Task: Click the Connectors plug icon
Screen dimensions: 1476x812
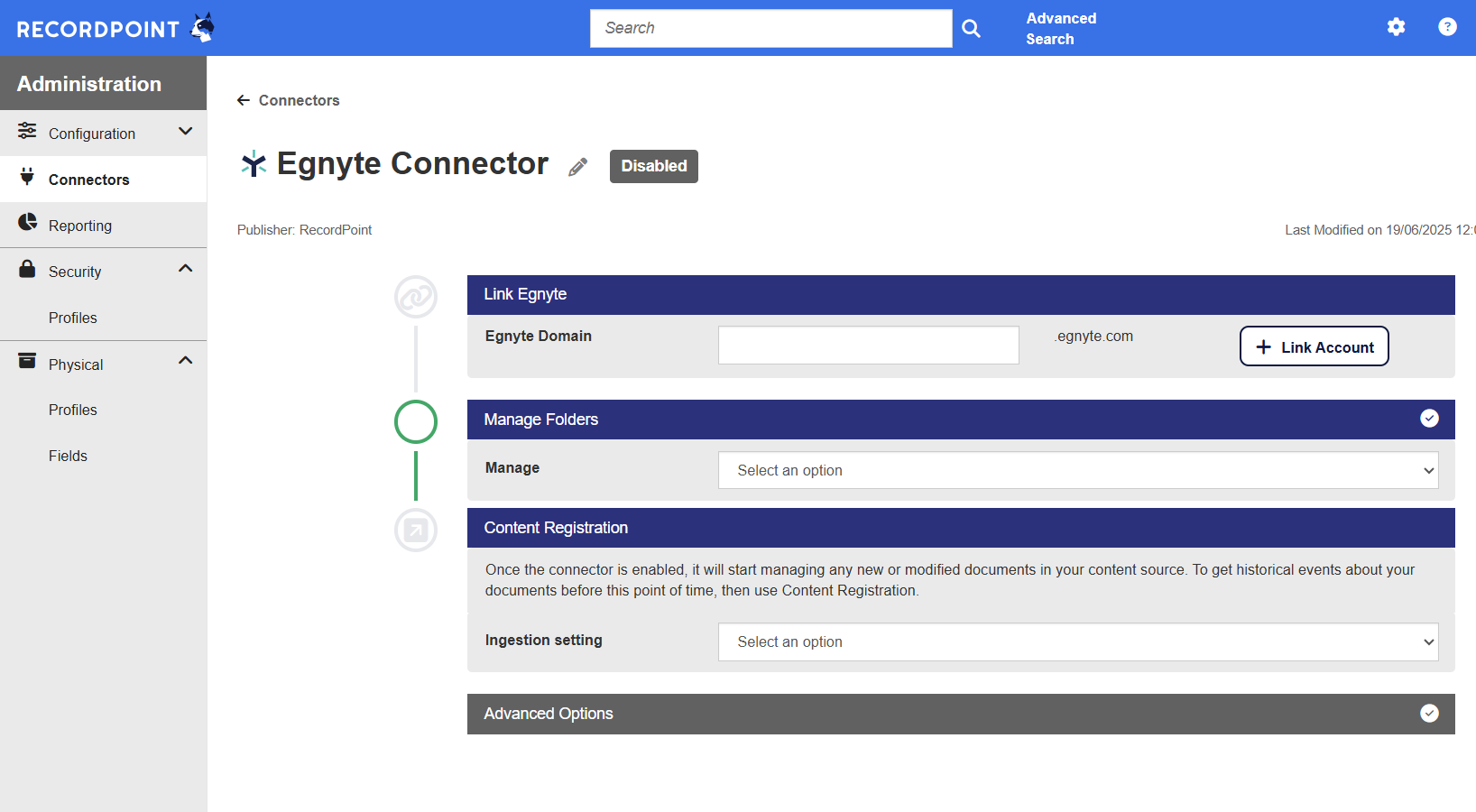Action: [27, 177]
